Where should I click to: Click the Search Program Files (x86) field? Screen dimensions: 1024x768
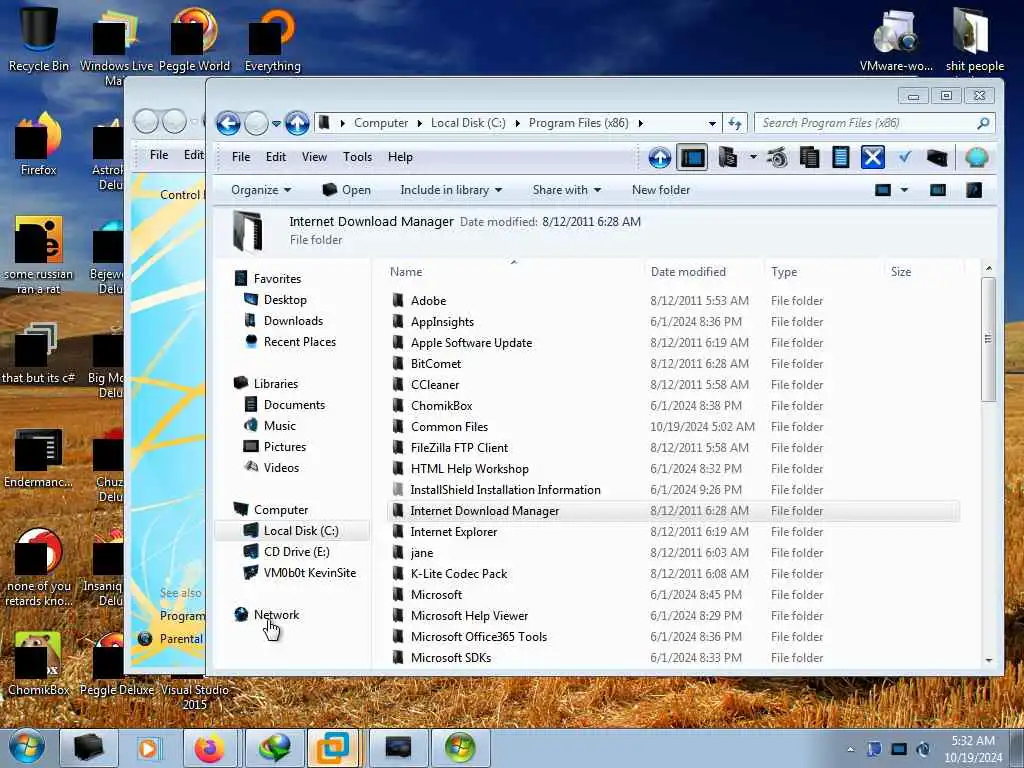pyautogui.click(x=875, y=123)
